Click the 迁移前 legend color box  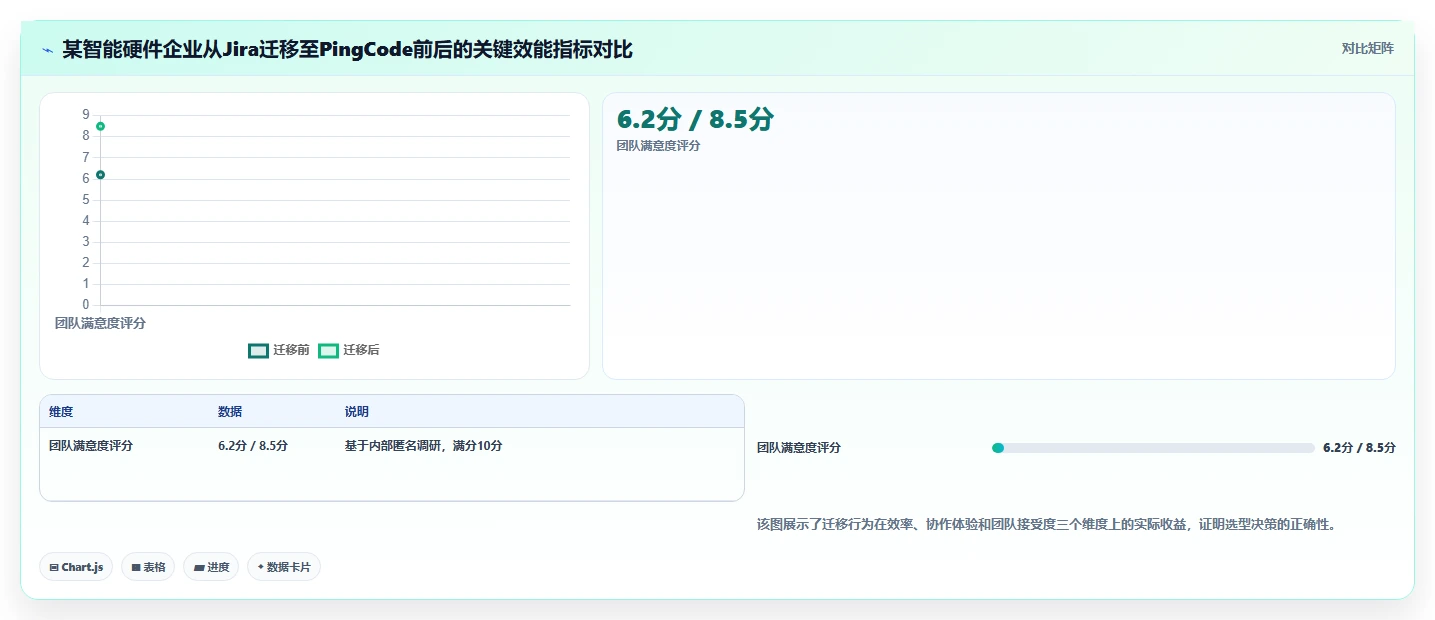[258, 351]
